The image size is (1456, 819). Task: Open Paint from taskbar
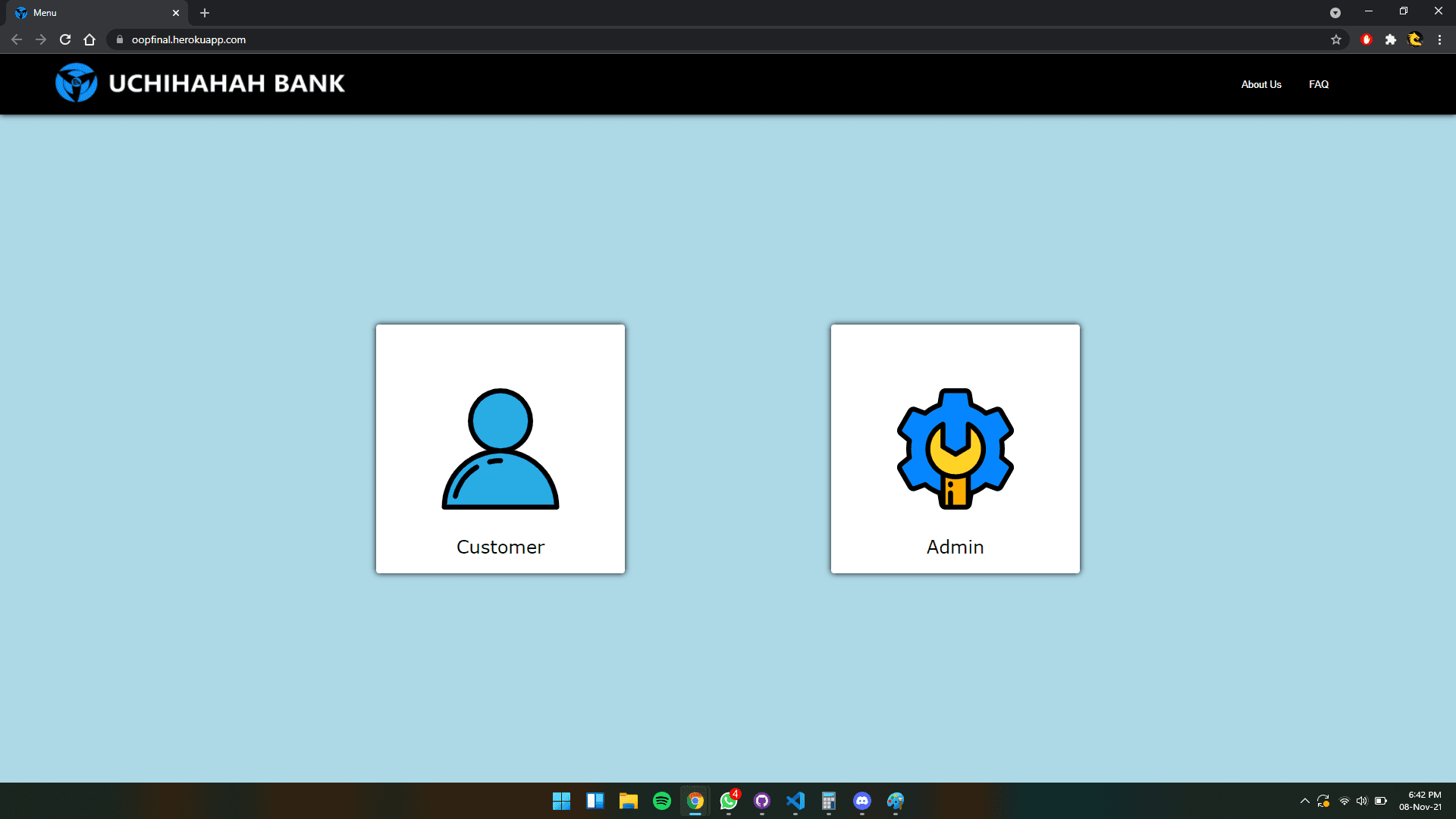click(896, 801)
